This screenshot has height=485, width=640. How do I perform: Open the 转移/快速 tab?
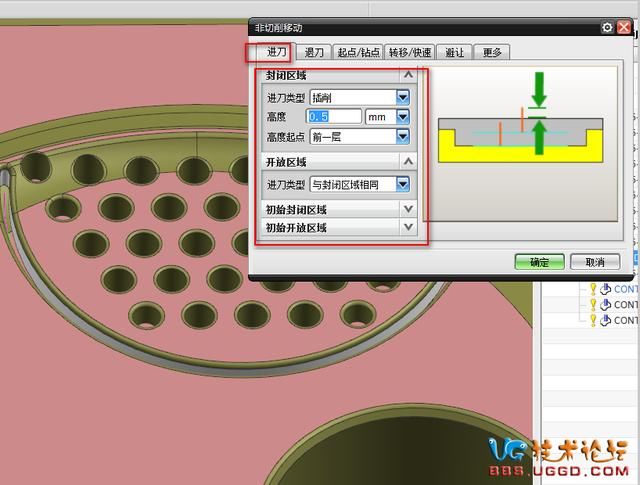[410, 52]
